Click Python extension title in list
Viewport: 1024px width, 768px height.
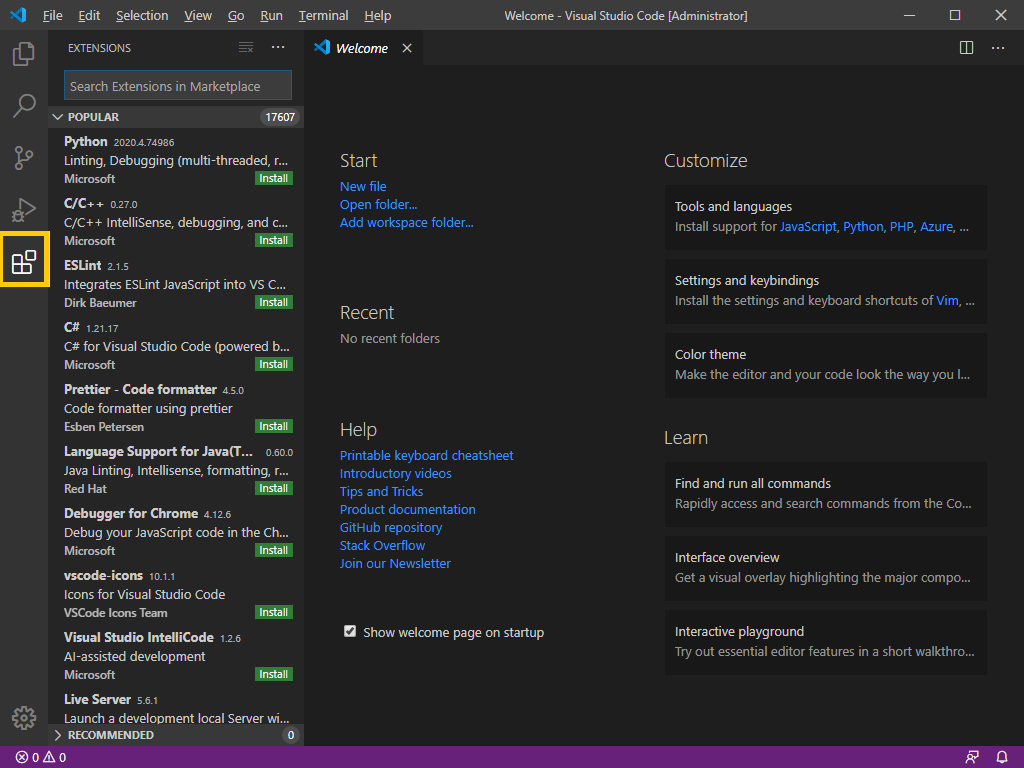[x=86, y=142]
